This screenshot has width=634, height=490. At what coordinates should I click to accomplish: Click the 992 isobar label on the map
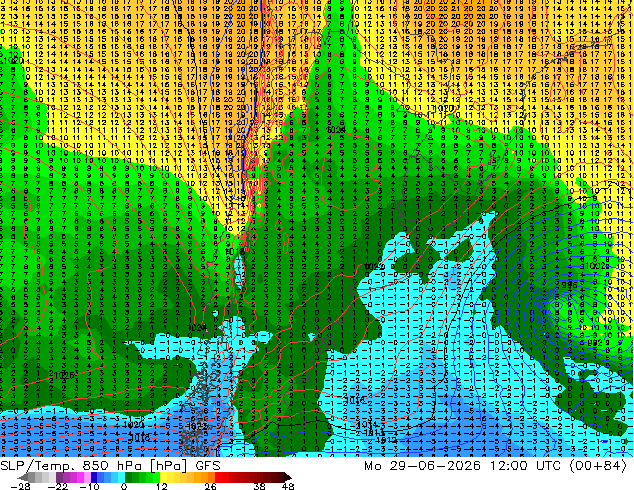pyautogui.click(x=595, y=342)
